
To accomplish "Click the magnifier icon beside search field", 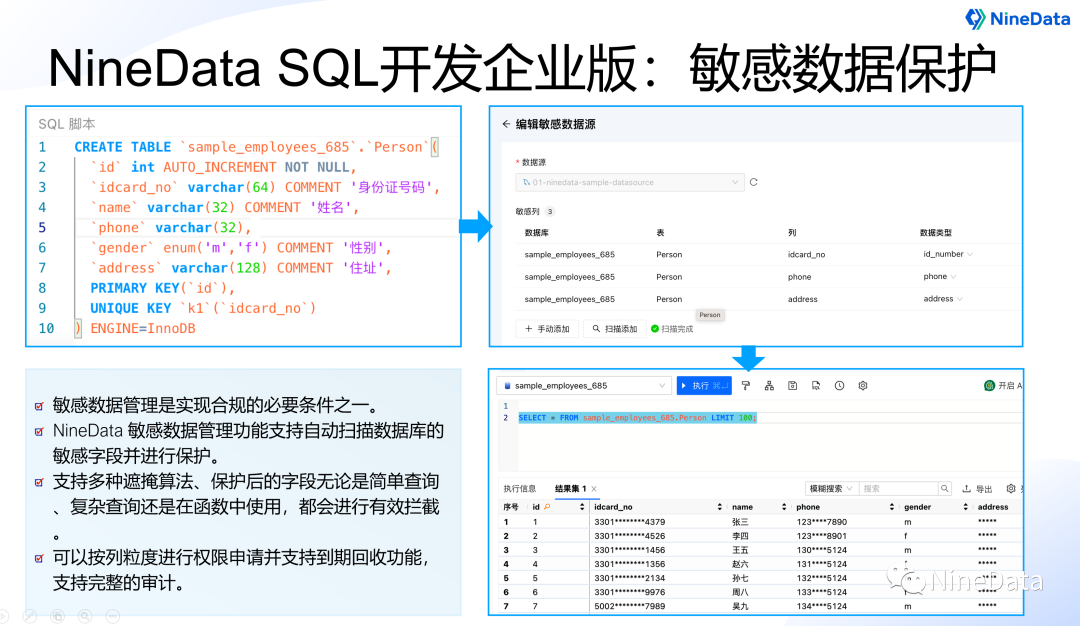I will tap(945, 489).
